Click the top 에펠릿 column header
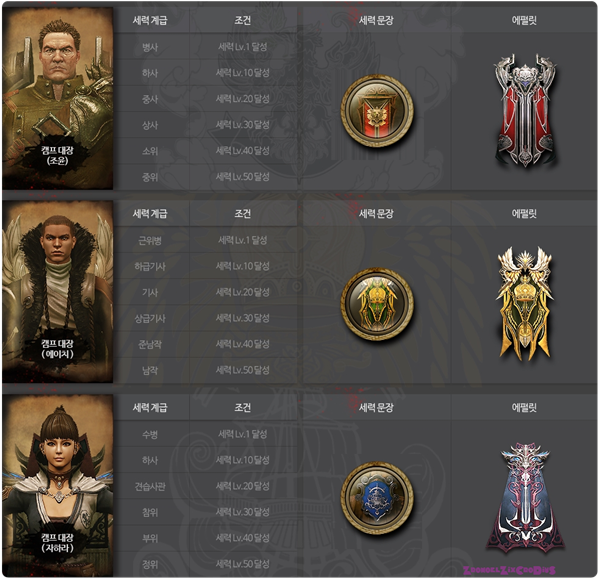 524,20
